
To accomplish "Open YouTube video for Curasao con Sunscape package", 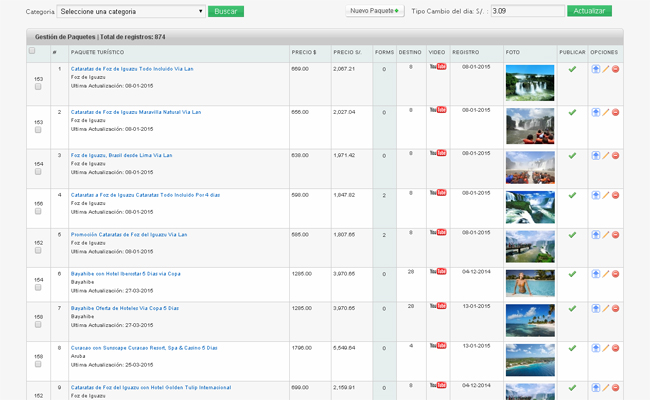I will pyautogui.click(x=437, y=348).
